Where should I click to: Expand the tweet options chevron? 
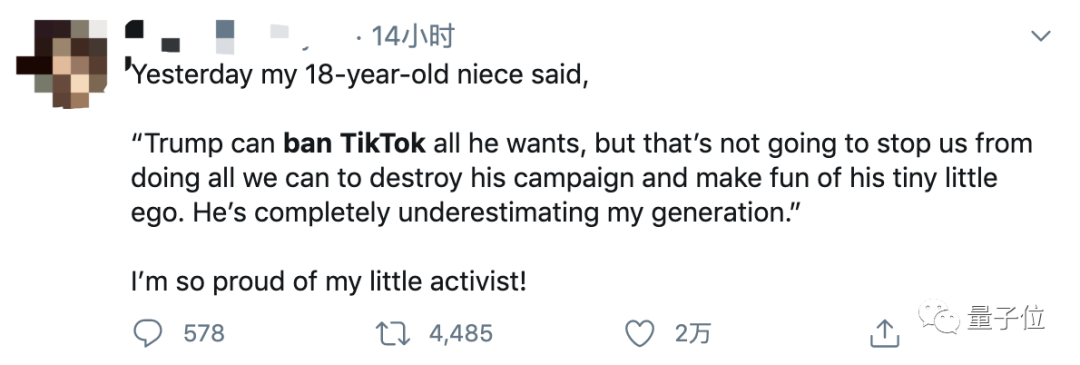[x=1040, y=36]
